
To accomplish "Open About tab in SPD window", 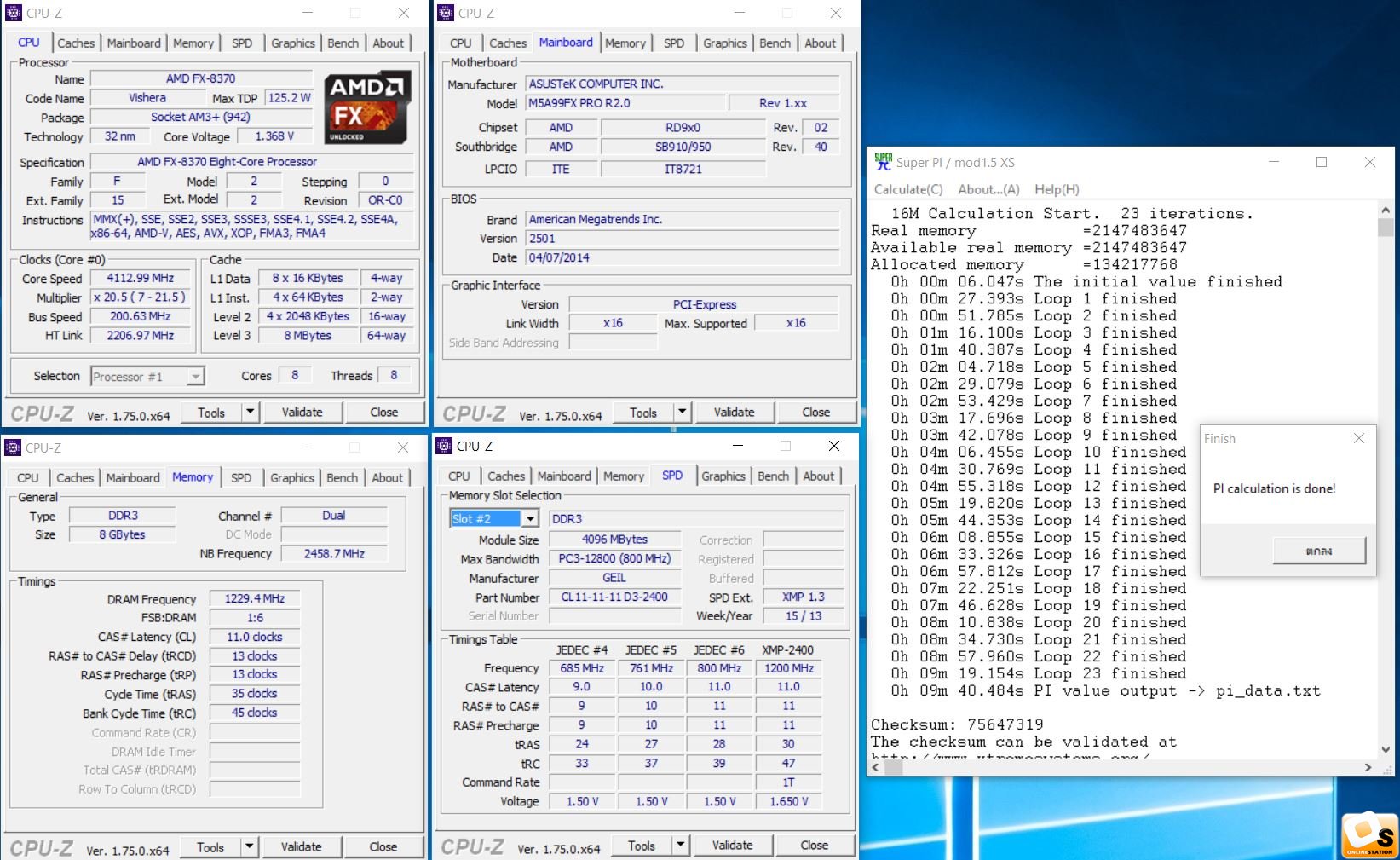I will [x=819, y=476].
